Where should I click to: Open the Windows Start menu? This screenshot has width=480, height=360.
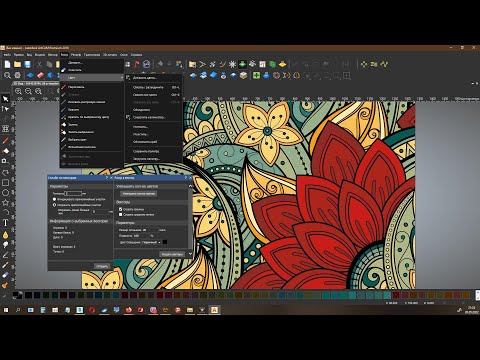click(x=6, y=310)
